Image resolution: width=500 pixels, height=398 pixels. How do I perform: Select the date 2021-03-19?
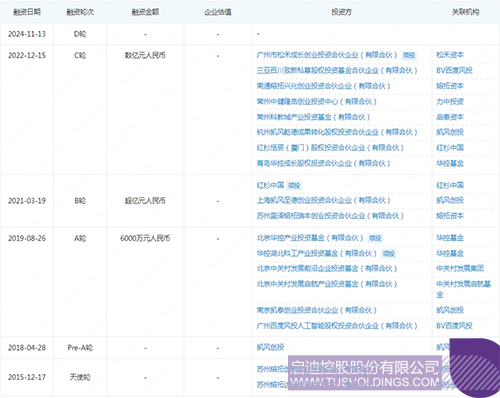27,201
